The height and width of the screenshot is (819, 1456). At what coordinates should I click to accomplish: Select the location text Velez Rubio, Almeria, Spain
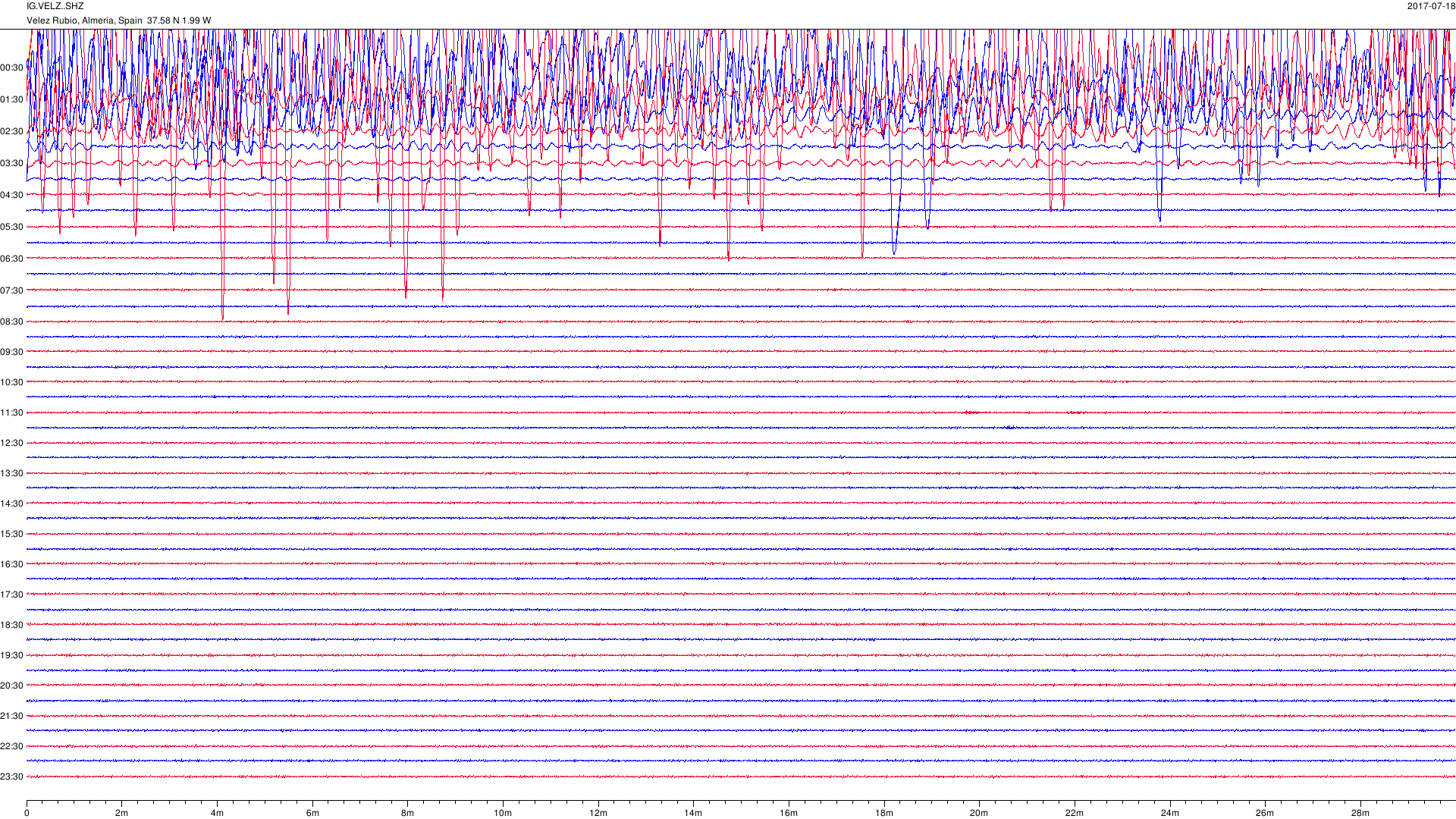[x=85, y=20]
